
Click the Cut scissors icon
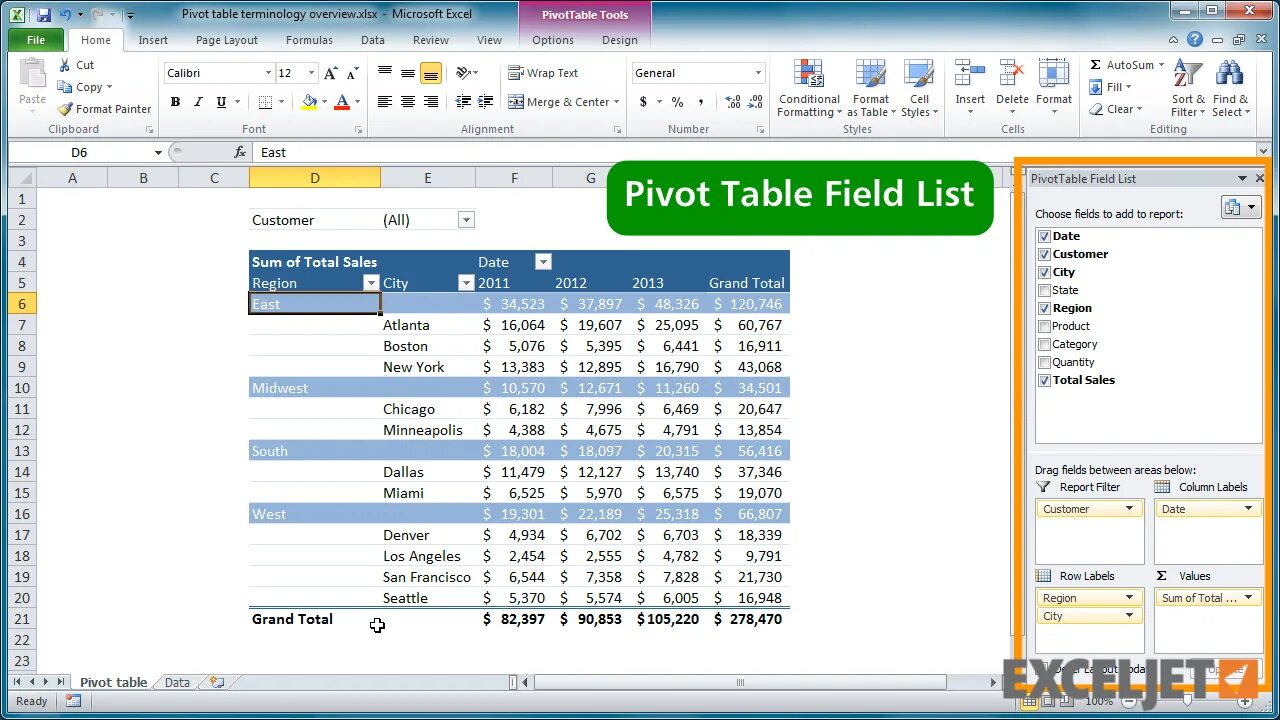pyautogui.click(x=65, y=65)
